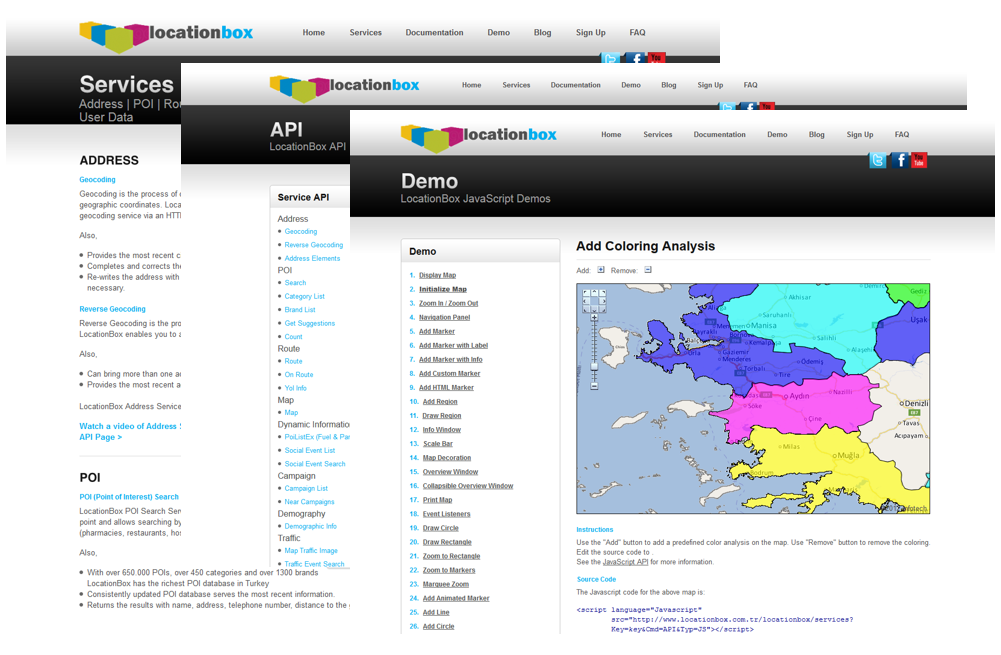Image resolution: width=1001 pixels, height=655 pixels.
Task: Pan the map right with the arrow control
Action: tap(602, 301)
